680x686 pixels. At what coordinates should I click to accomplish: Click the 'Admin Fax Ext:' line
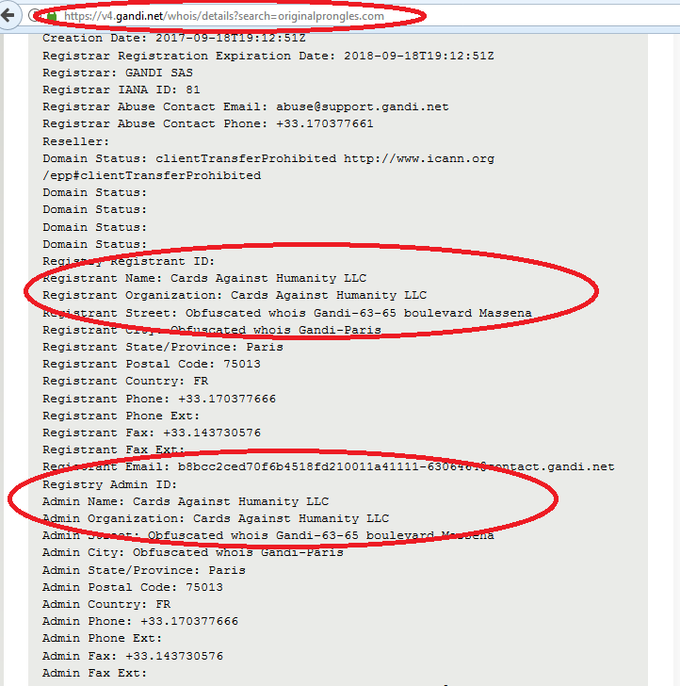point(95,673)
